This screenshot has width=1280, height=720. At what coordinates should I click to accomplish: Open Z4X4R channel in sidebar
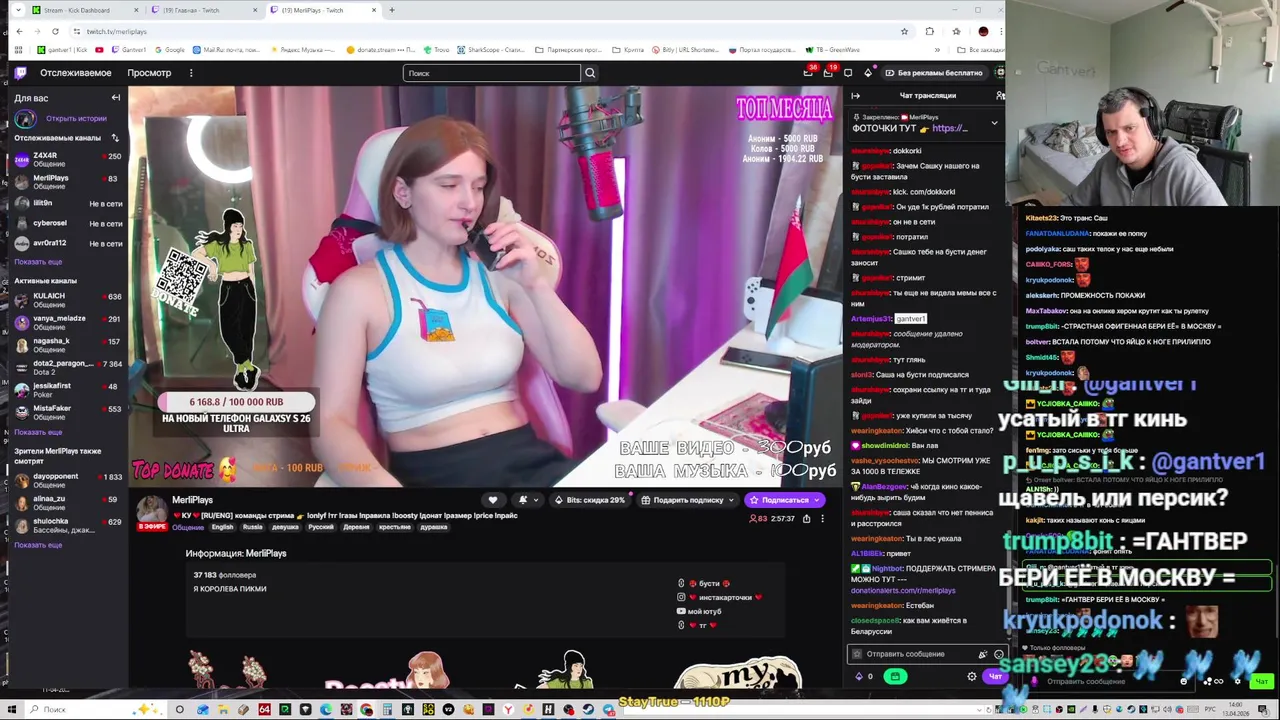tap(66, 160)
